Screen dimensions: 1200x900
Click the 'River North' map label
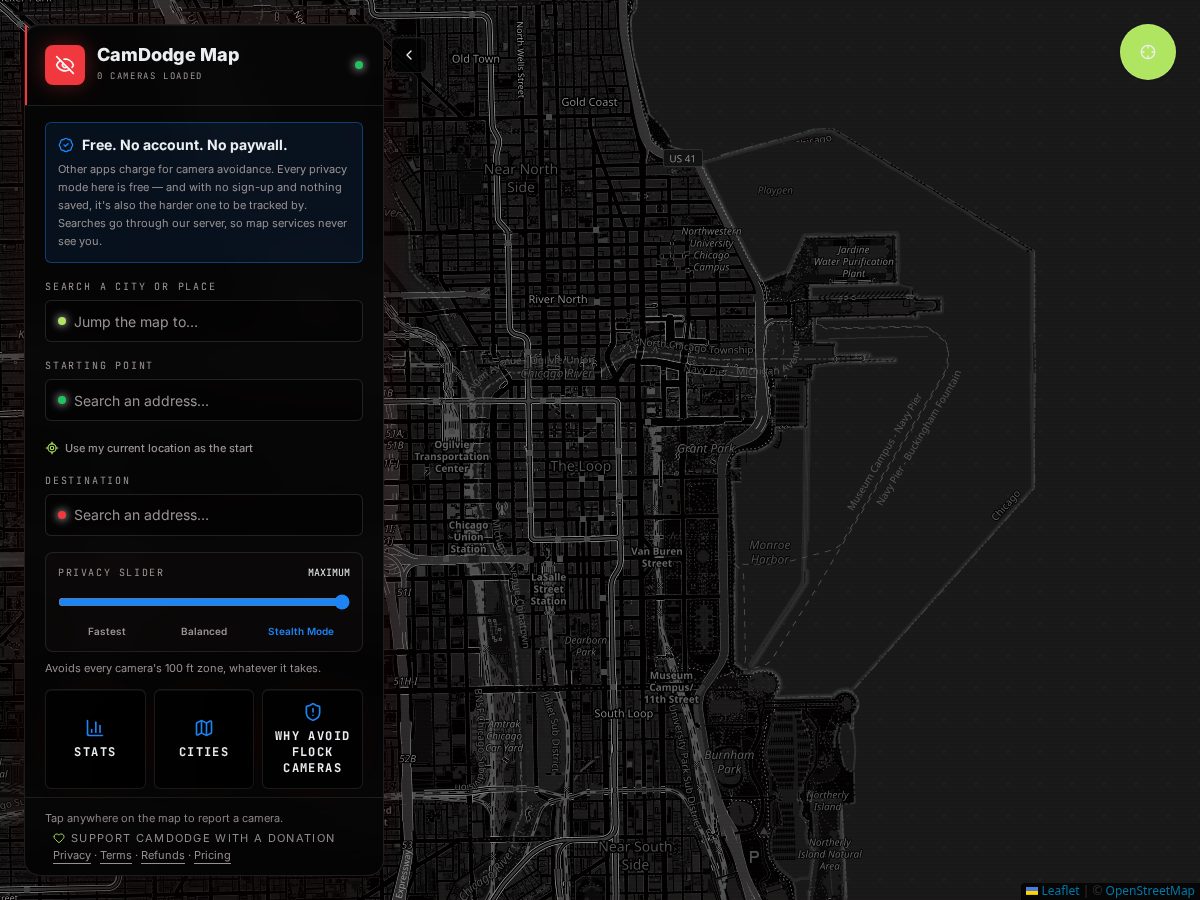coord(558,299)
